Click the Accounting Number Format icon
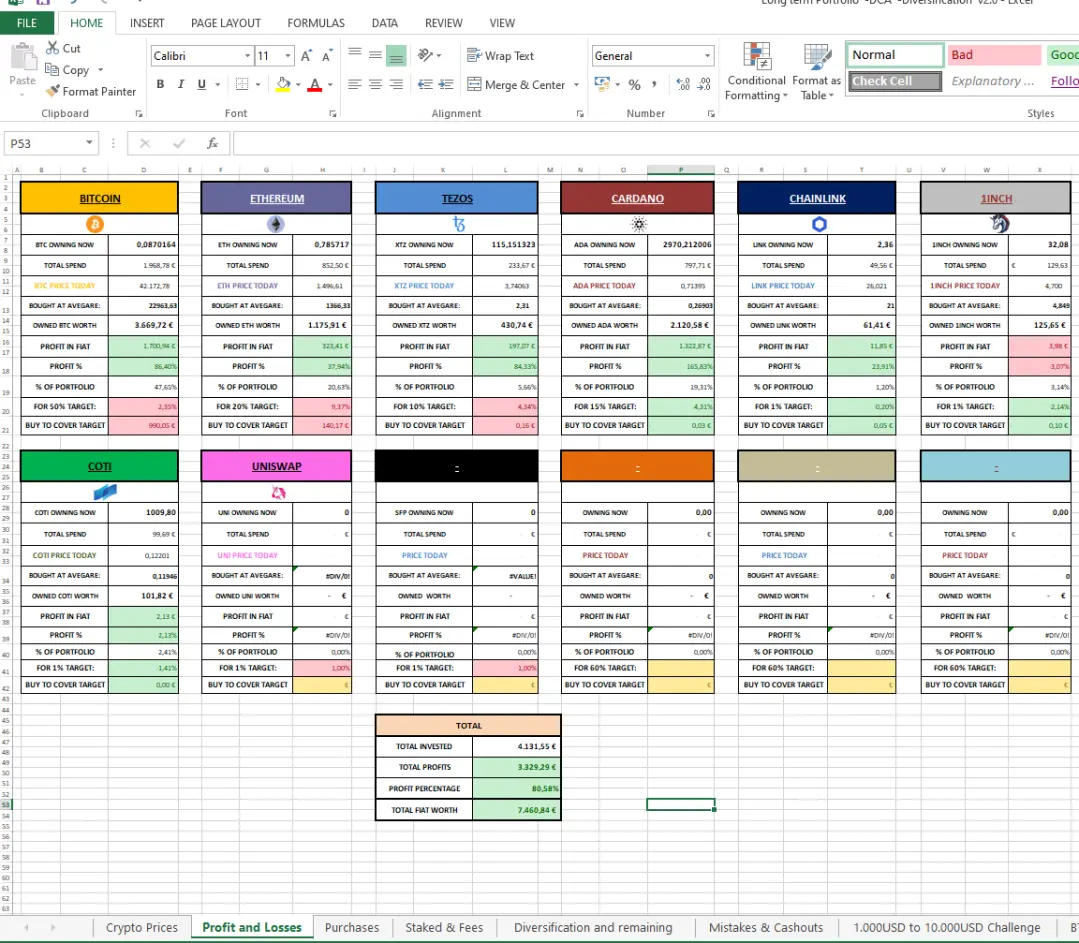1079x943 pixels. [602, 84]
